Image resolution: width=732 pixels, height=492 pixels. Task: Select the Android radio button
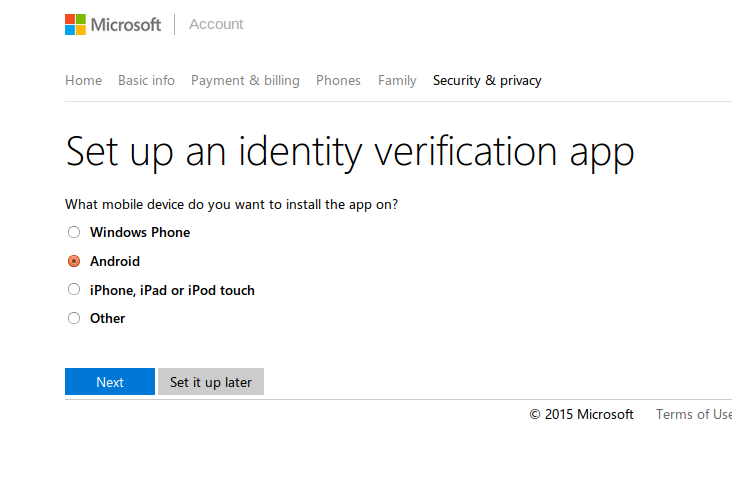(x=74, y=261)
